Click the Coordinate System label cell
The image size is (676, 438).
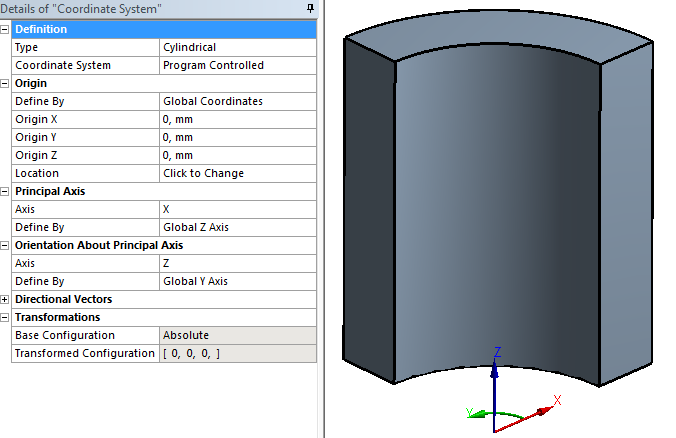(x=85, y=66)
